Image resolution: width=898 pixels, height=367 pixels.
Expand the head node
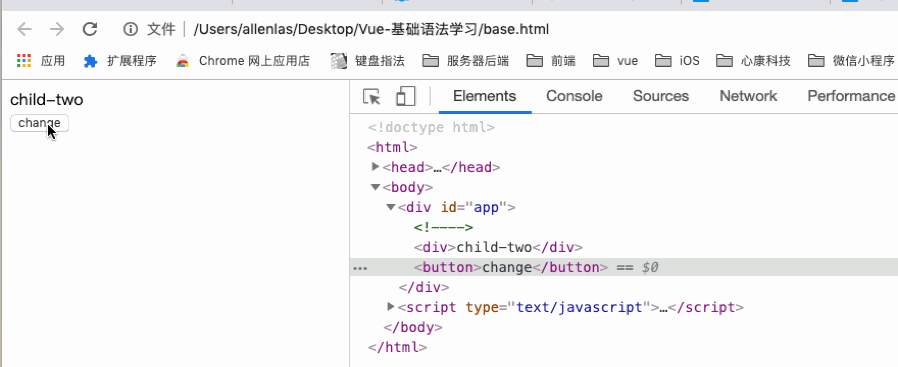[376, 167]
